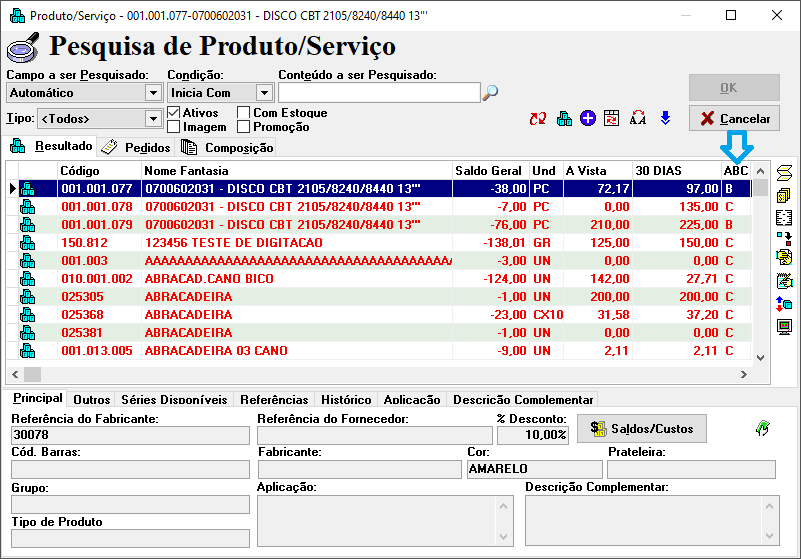This screenshot has width=801, height=559.
Task: Tick the Promoção checkbox
Action: tap(244, 127)
